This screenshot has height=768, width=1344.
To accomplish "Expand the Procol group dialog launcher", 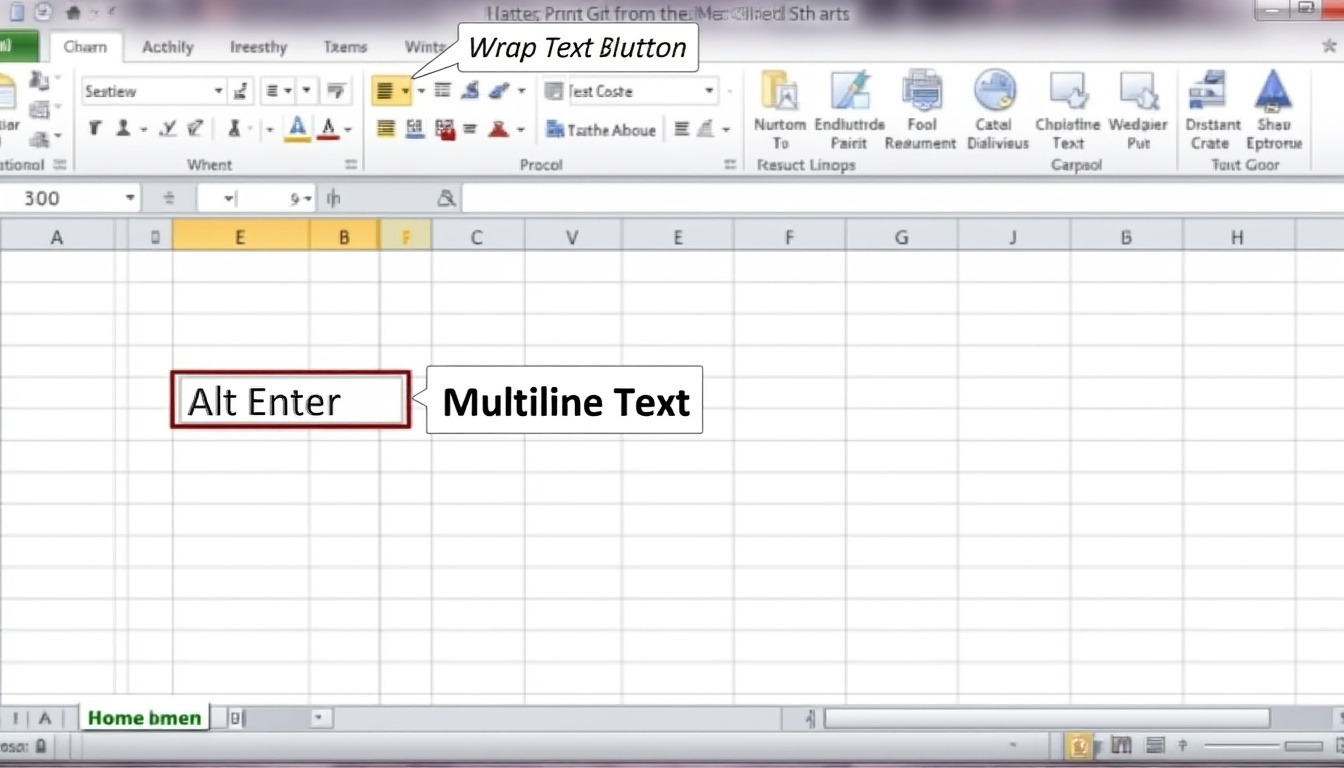I will 730,165.
